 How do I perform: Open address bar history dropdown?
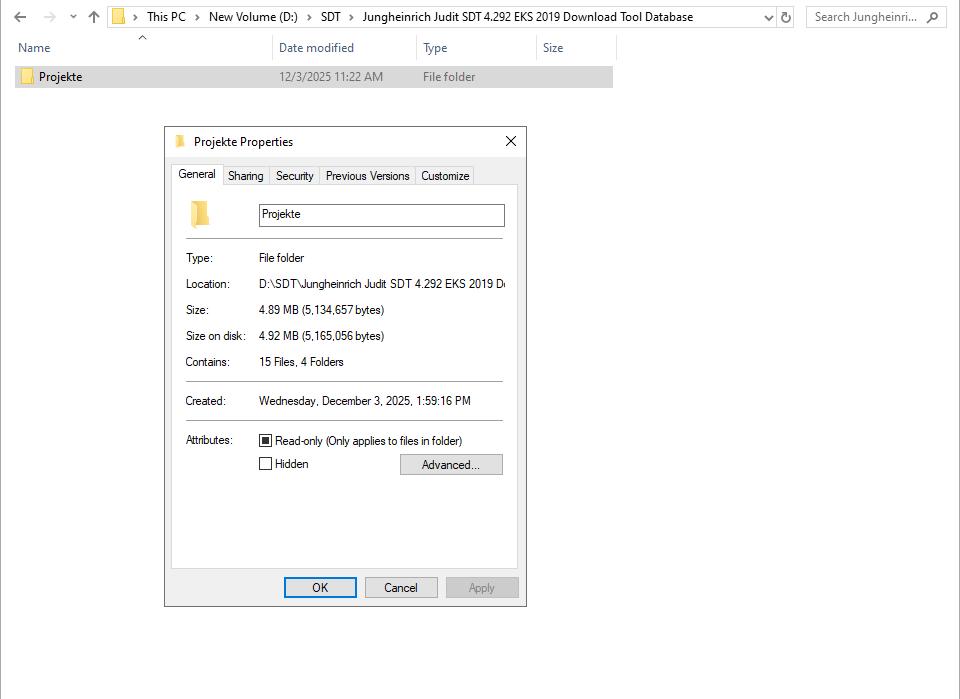[x=769, y=18]
